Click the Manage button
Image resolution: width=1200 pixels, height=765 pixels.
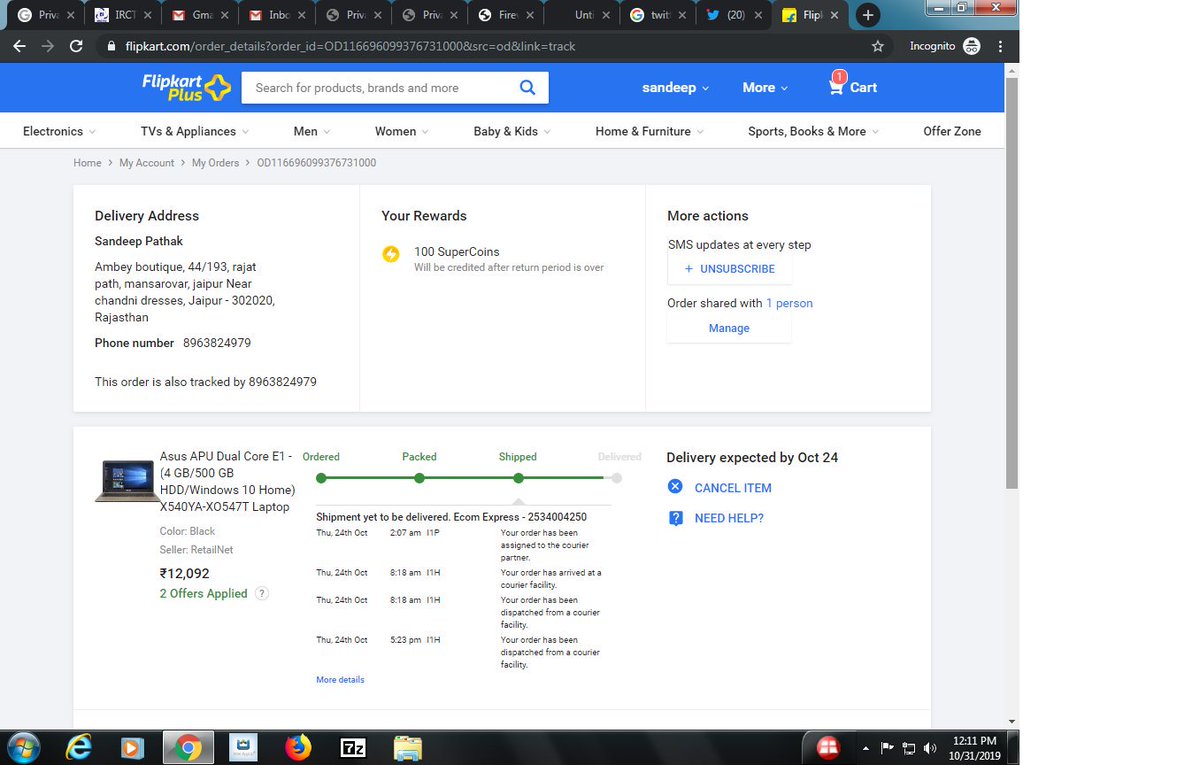(729, 328)
